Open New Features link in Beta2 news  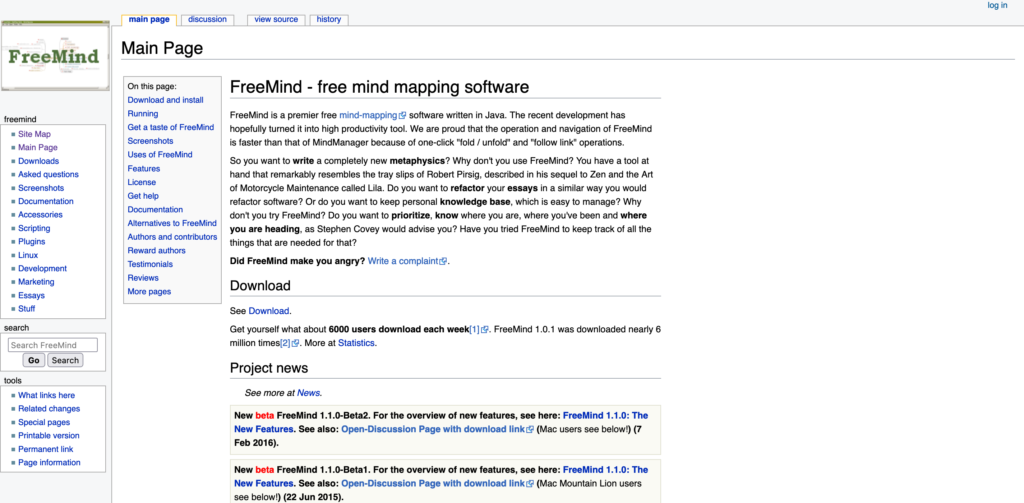[x=605, y=415]
